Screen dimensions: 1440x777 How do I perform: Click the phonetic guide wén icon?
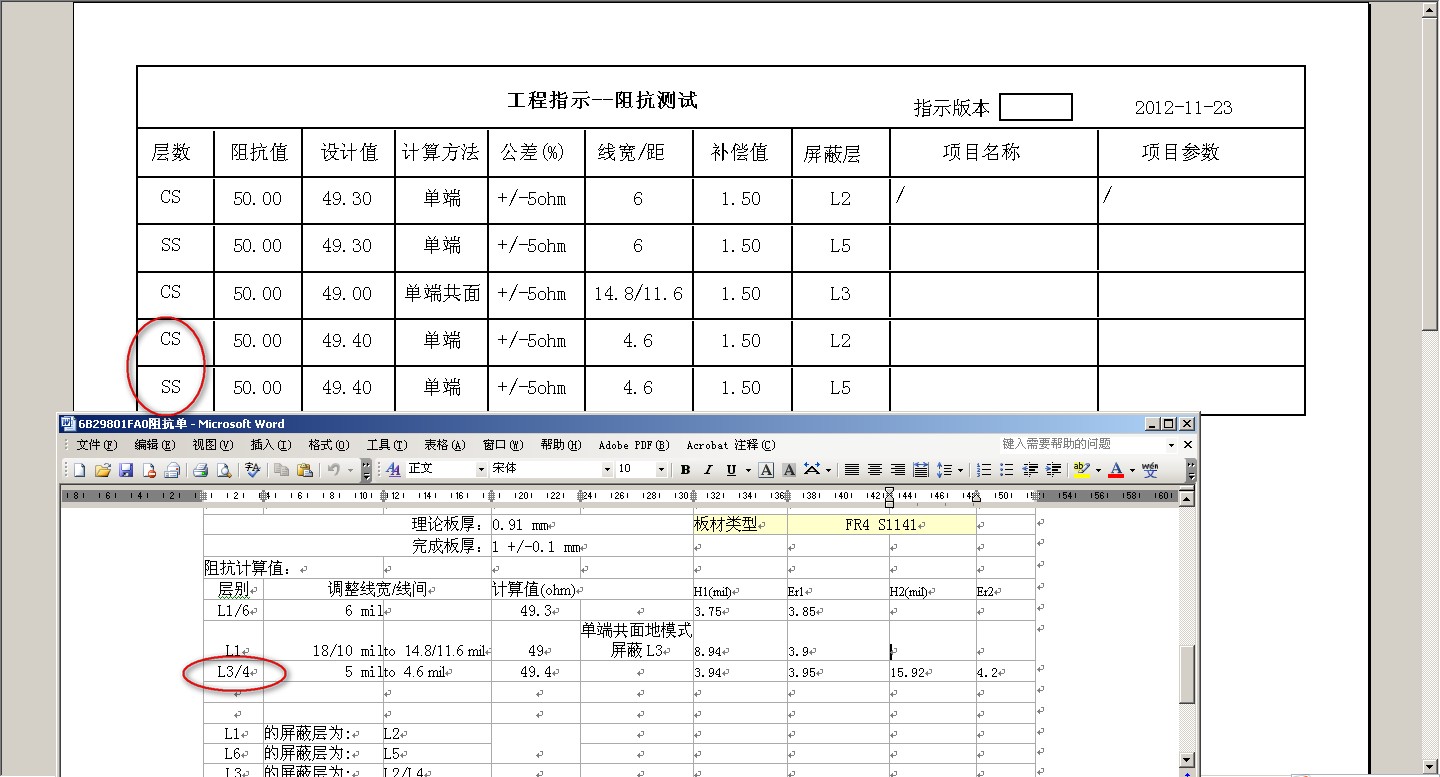[x=1150, y=469]
